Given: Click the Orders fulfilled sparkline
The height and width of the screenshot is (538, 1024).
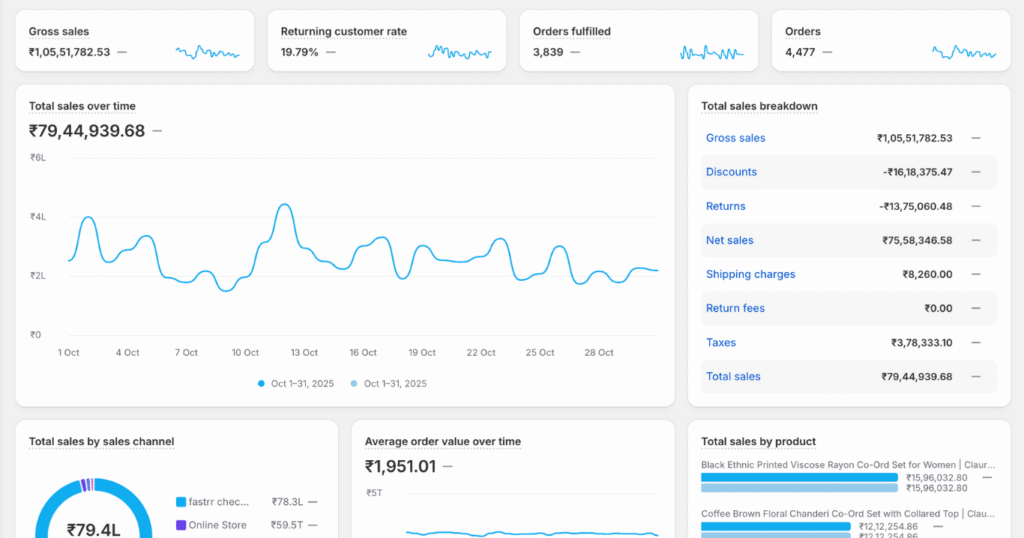Looking at the screenshot, I should click(x=712, y=52).
